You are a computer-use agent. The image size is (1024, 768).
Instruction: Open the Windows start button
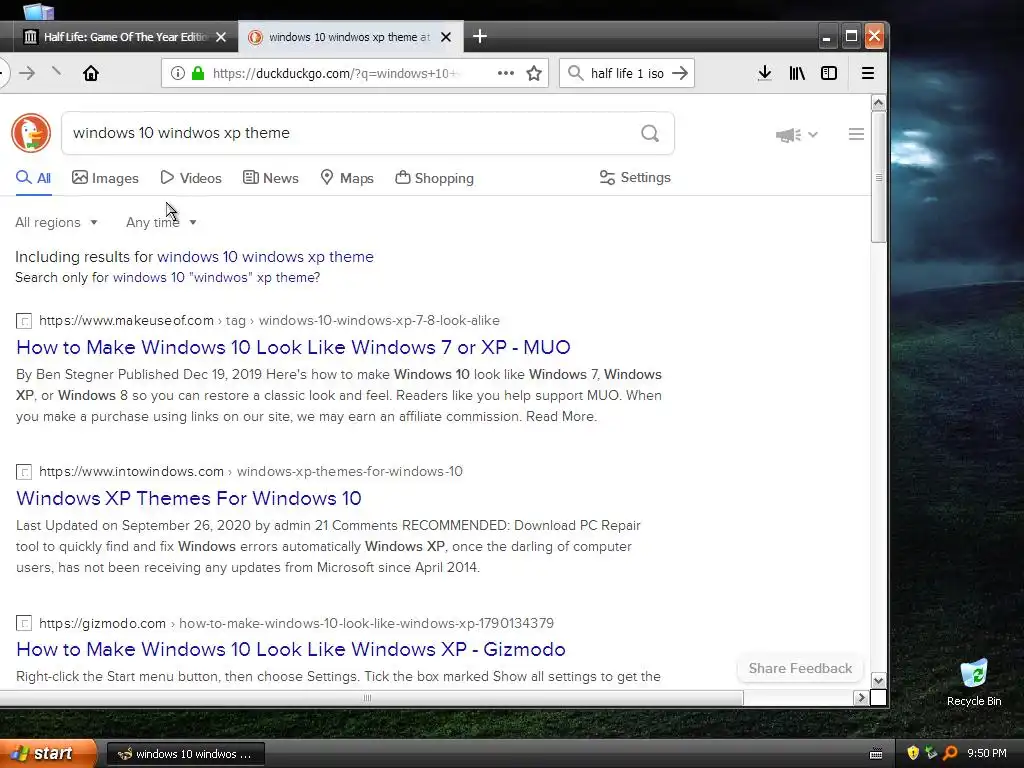(46, 753)
